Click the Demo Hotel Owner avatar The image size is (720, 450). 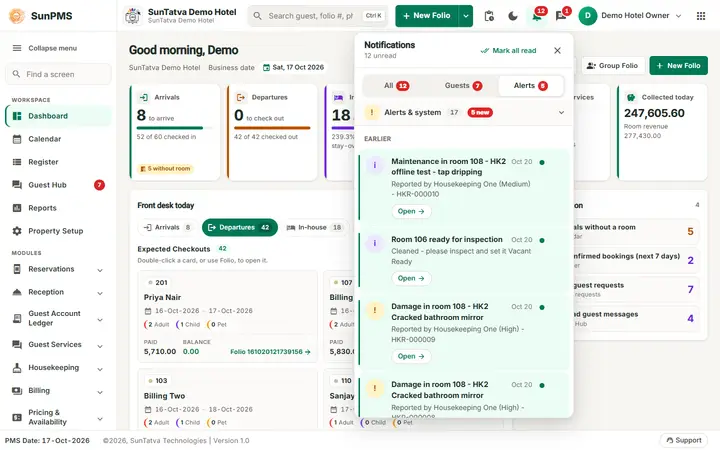(x=588, y=16)
